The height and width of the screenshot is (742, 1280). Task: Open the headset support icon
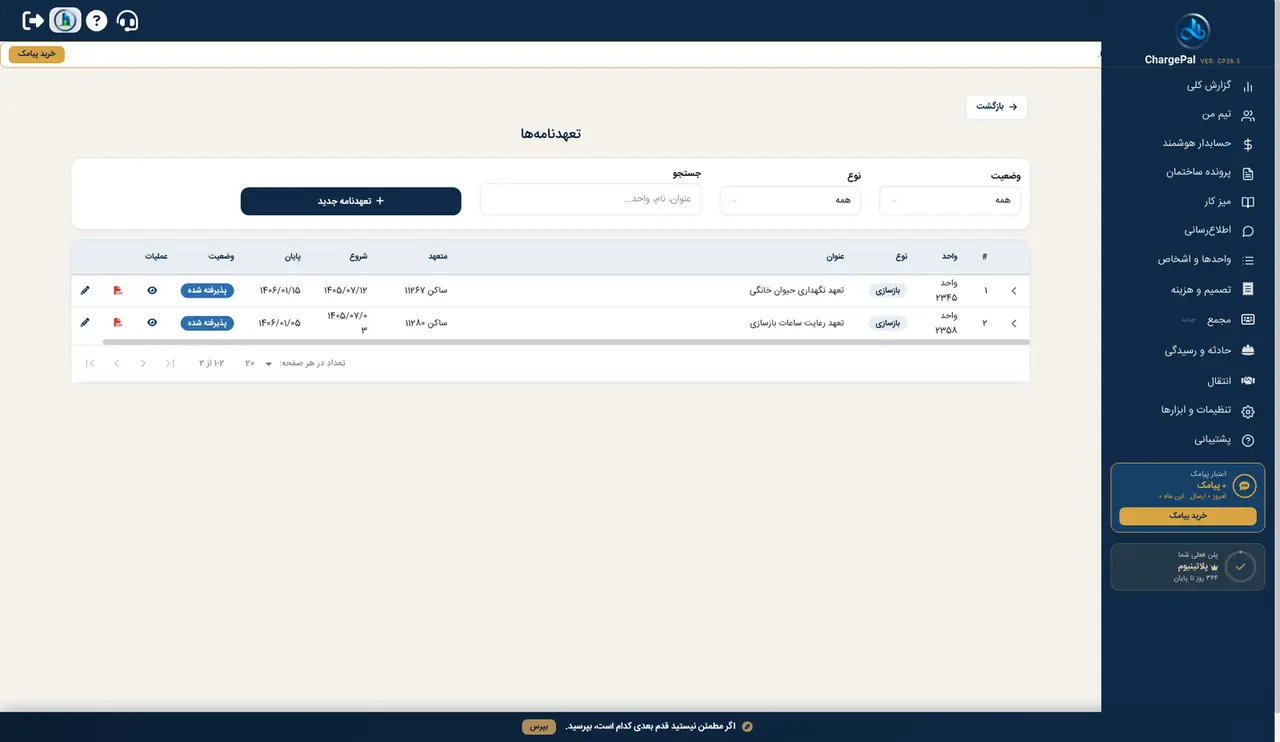(127, 20)
